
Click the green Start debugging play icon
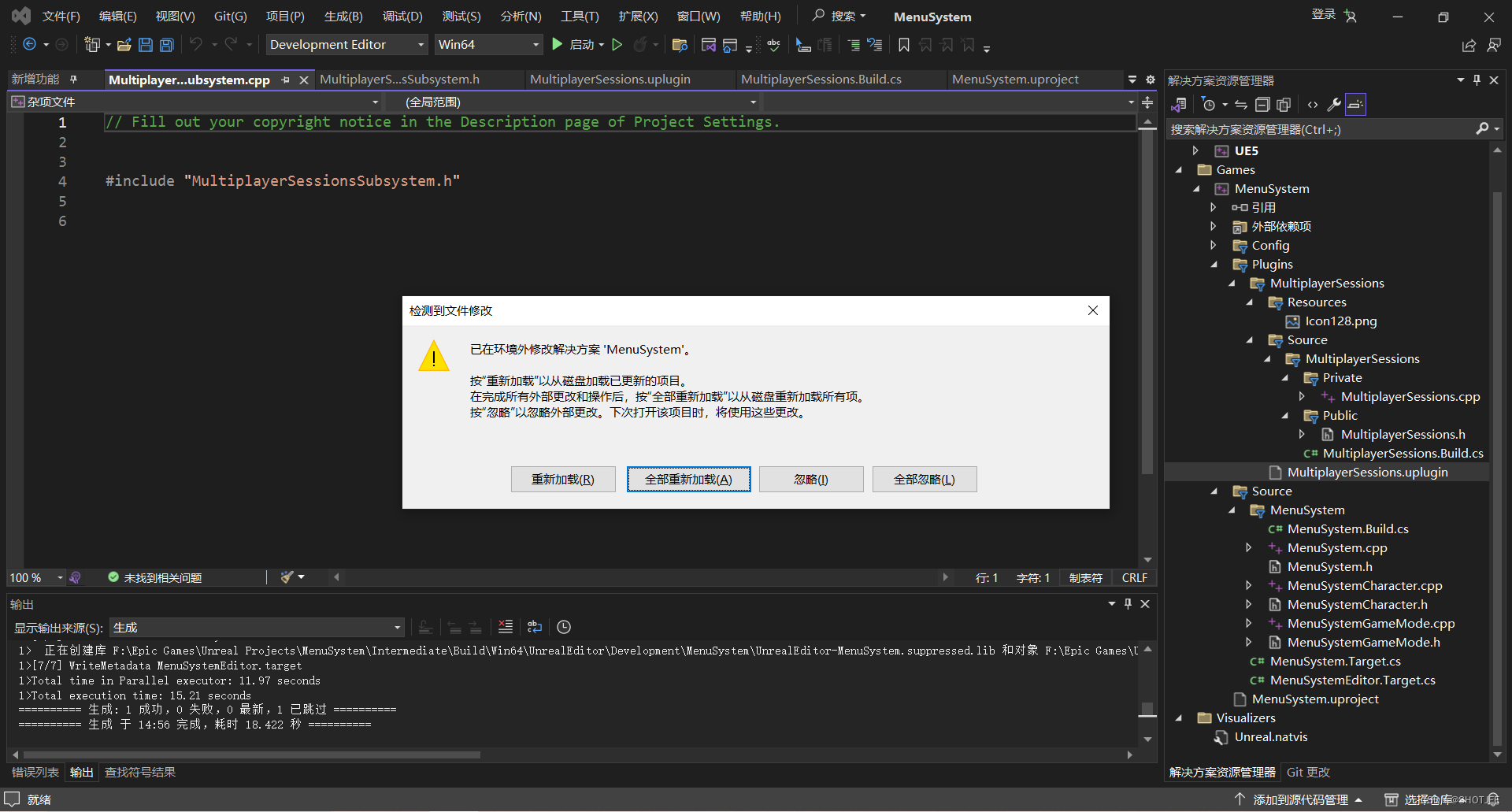point(558,45)
